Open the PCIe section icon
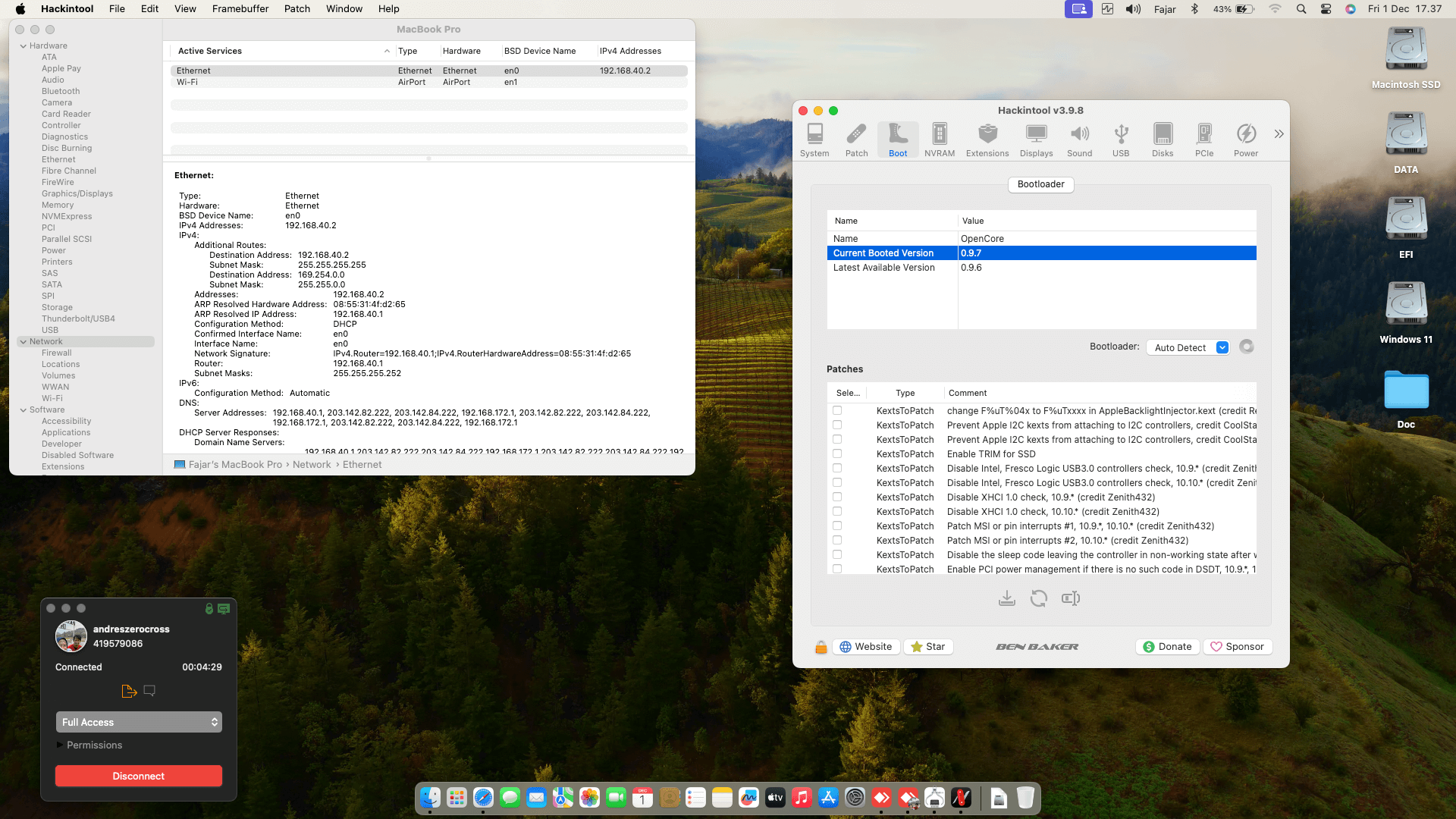Screen dimensions: 1456x819 pyautogui.click(x=1203, y=140)
